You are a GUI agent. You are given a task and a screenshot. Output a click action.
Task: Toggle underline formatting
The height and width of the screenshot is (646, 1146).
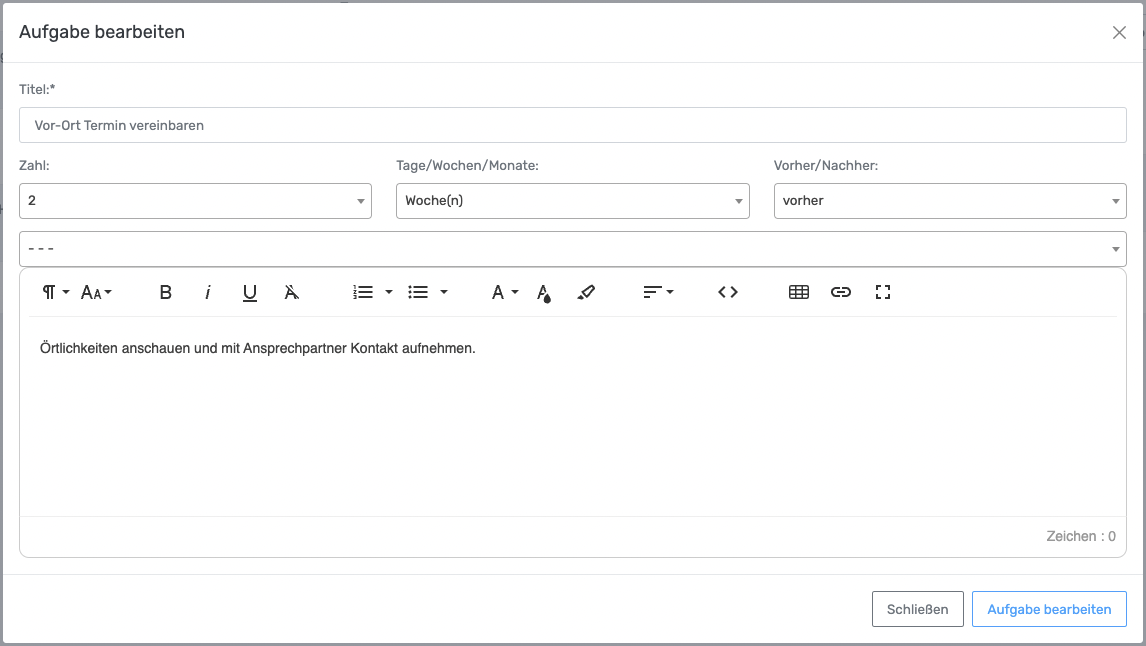click(x=250, y=292)
